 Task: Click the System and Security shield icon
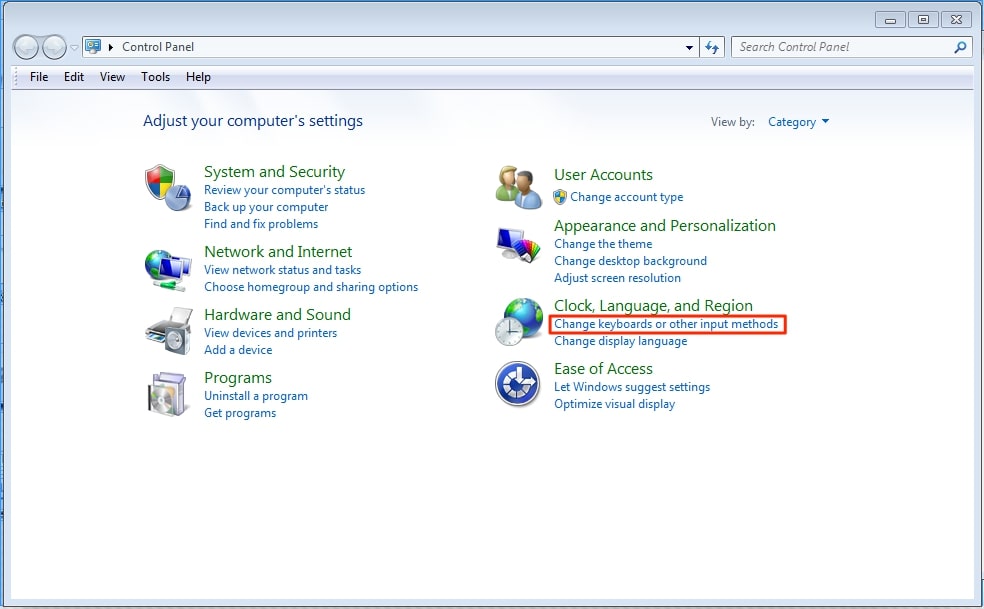pyautogui.click(x=167, y=188)
